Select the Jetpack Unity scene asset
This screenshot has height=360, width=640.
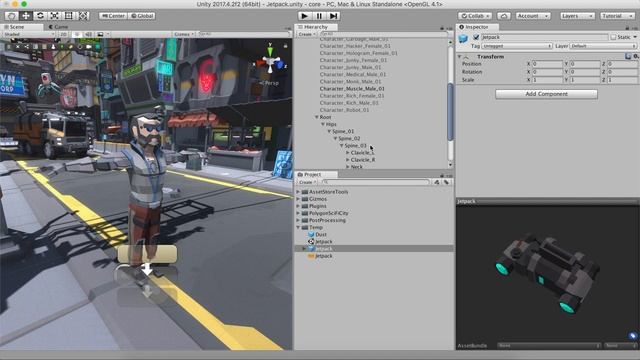pos(320,242)
